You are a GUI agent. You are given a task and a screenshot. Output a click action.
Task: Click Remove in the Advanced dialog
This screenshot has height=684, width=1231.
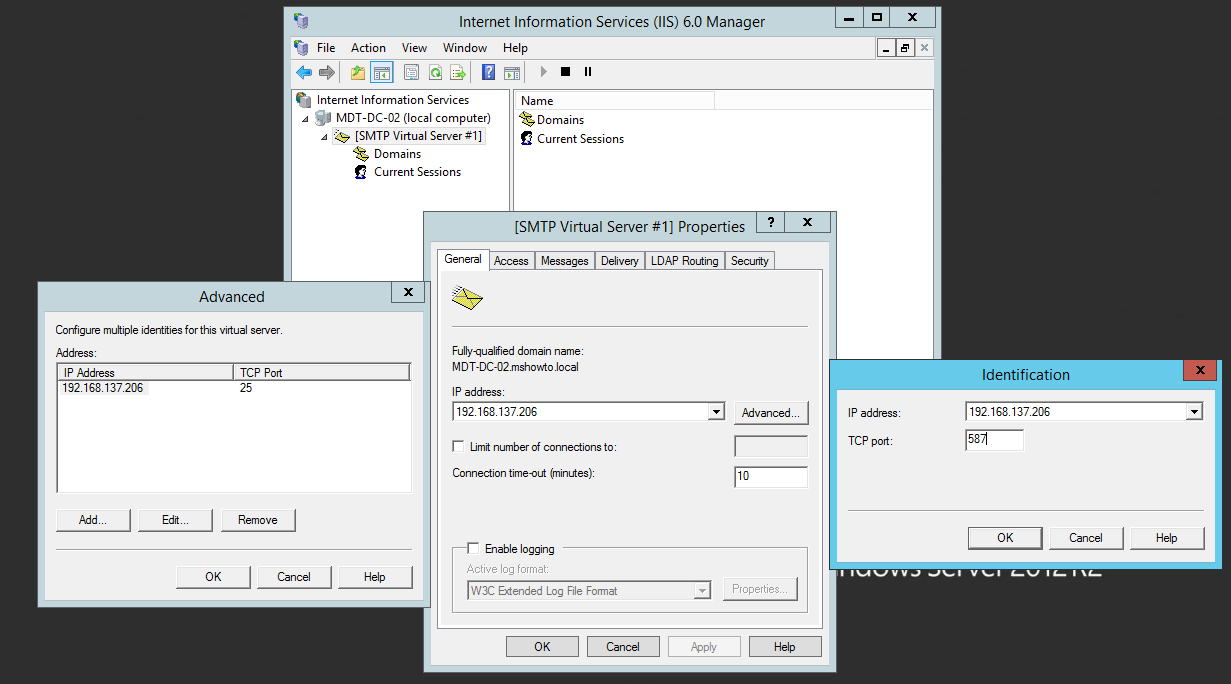(x=258, y=520)
